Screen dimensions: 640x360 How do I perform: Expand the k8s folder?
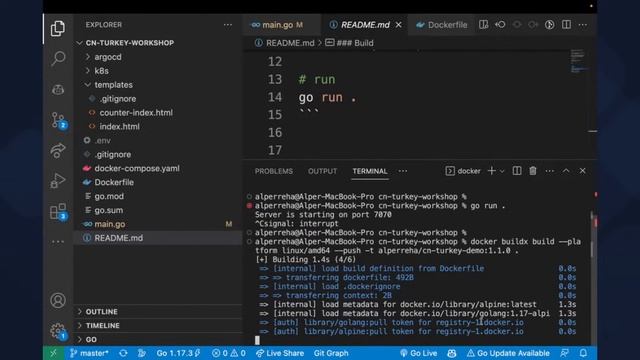pos(102,71)
